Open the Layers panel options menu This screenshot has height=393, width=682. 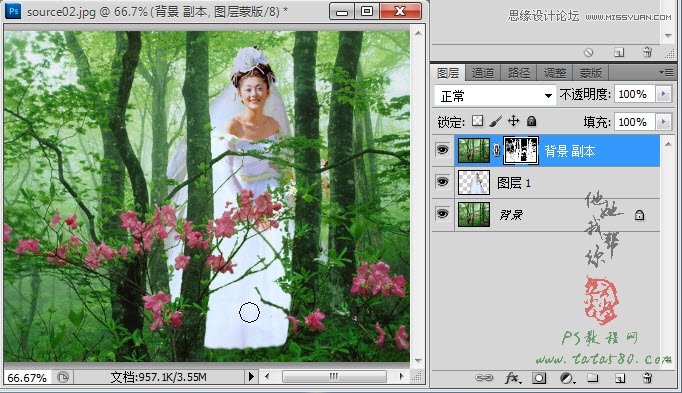[666, 72]
